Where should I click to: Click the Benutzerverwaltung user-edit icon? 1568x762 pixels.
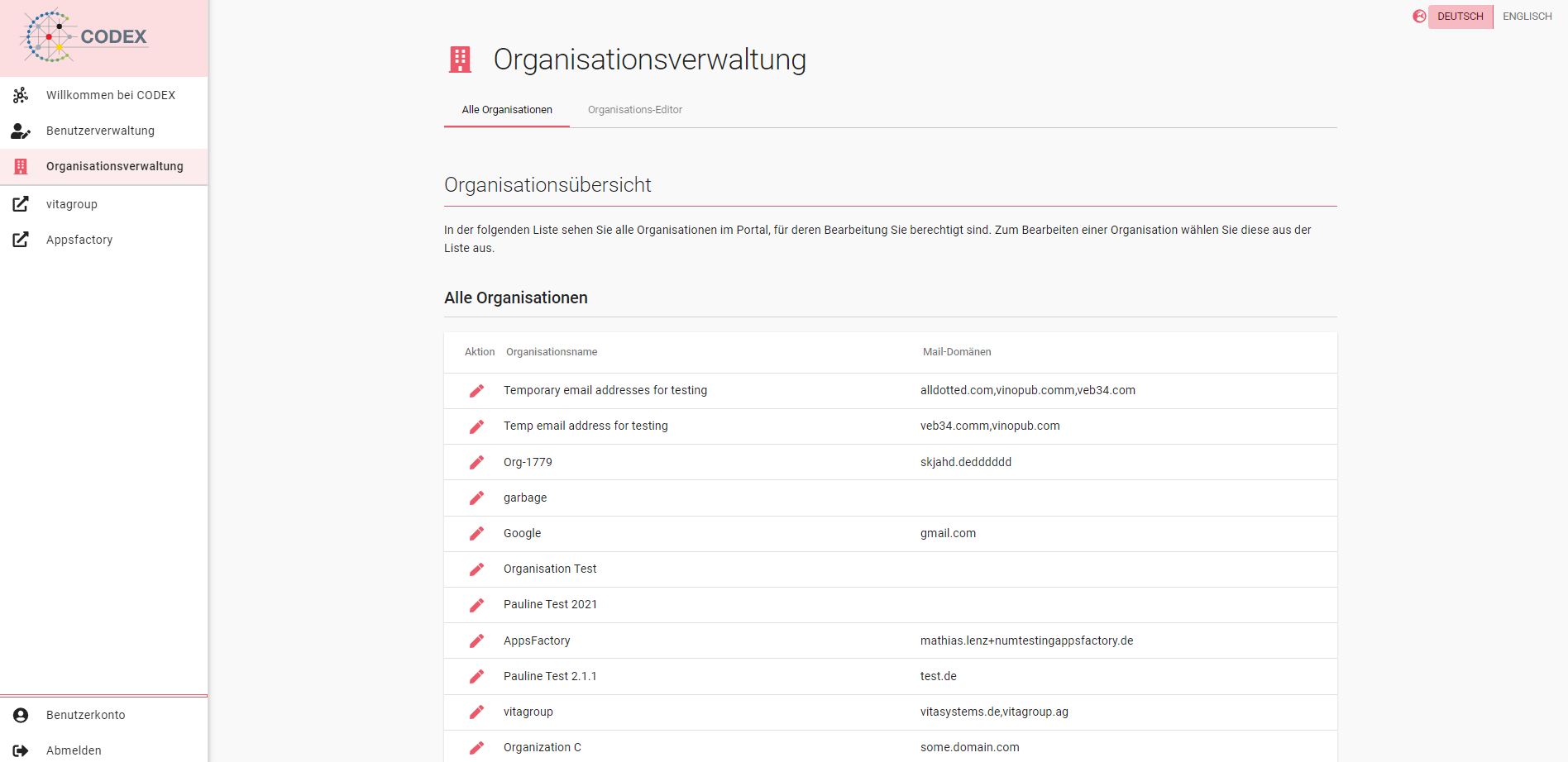[21, 131]
